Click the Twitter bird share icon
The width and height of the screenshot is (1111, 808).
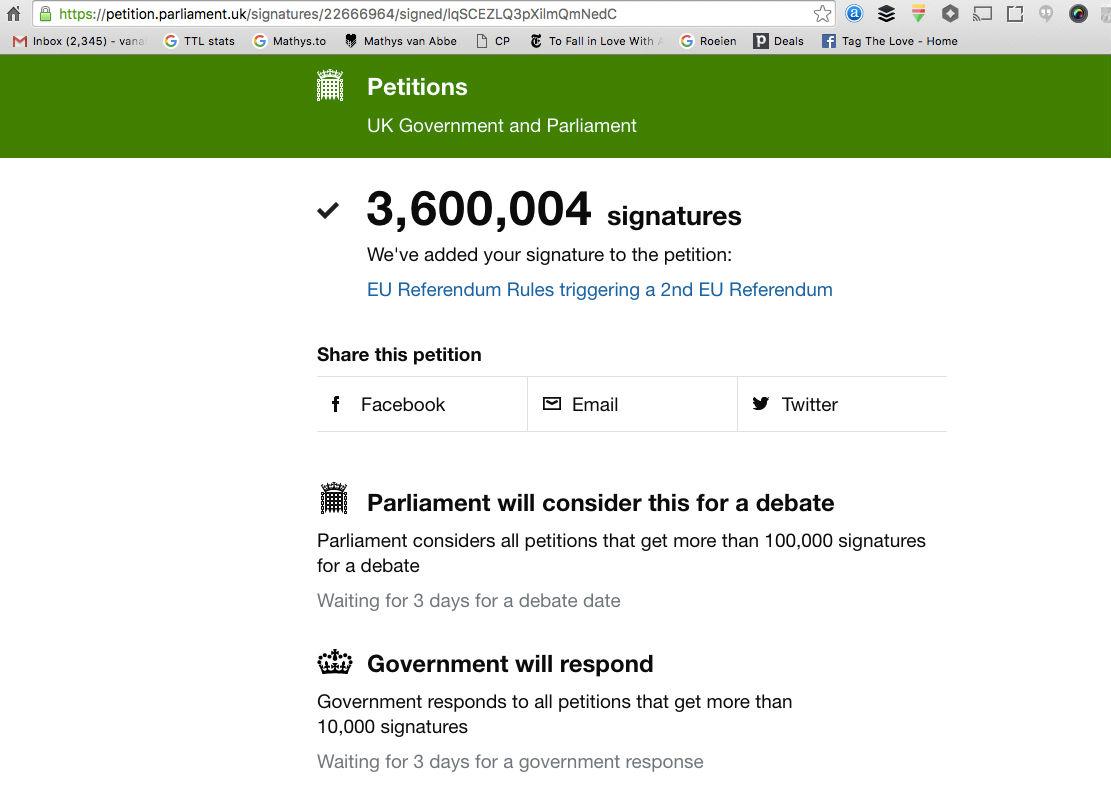(761, 404)
